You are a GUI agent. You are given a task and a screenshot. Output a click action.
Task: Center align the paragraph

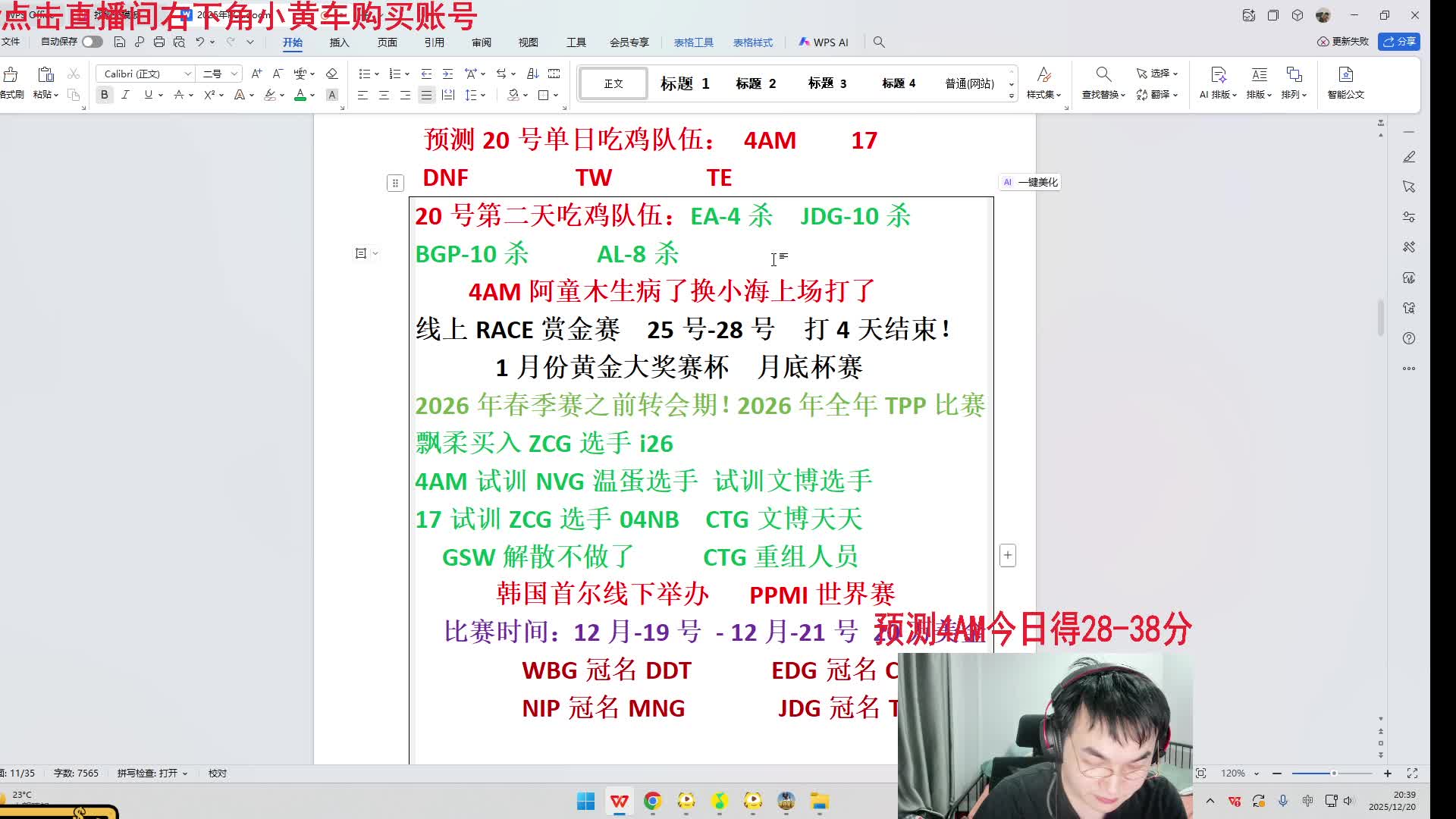coord(384,95)
